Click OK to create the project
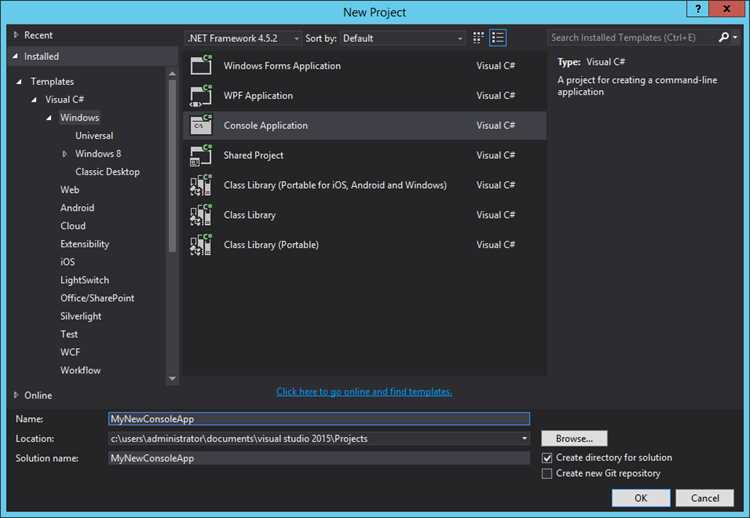 (x=641, y=498)
